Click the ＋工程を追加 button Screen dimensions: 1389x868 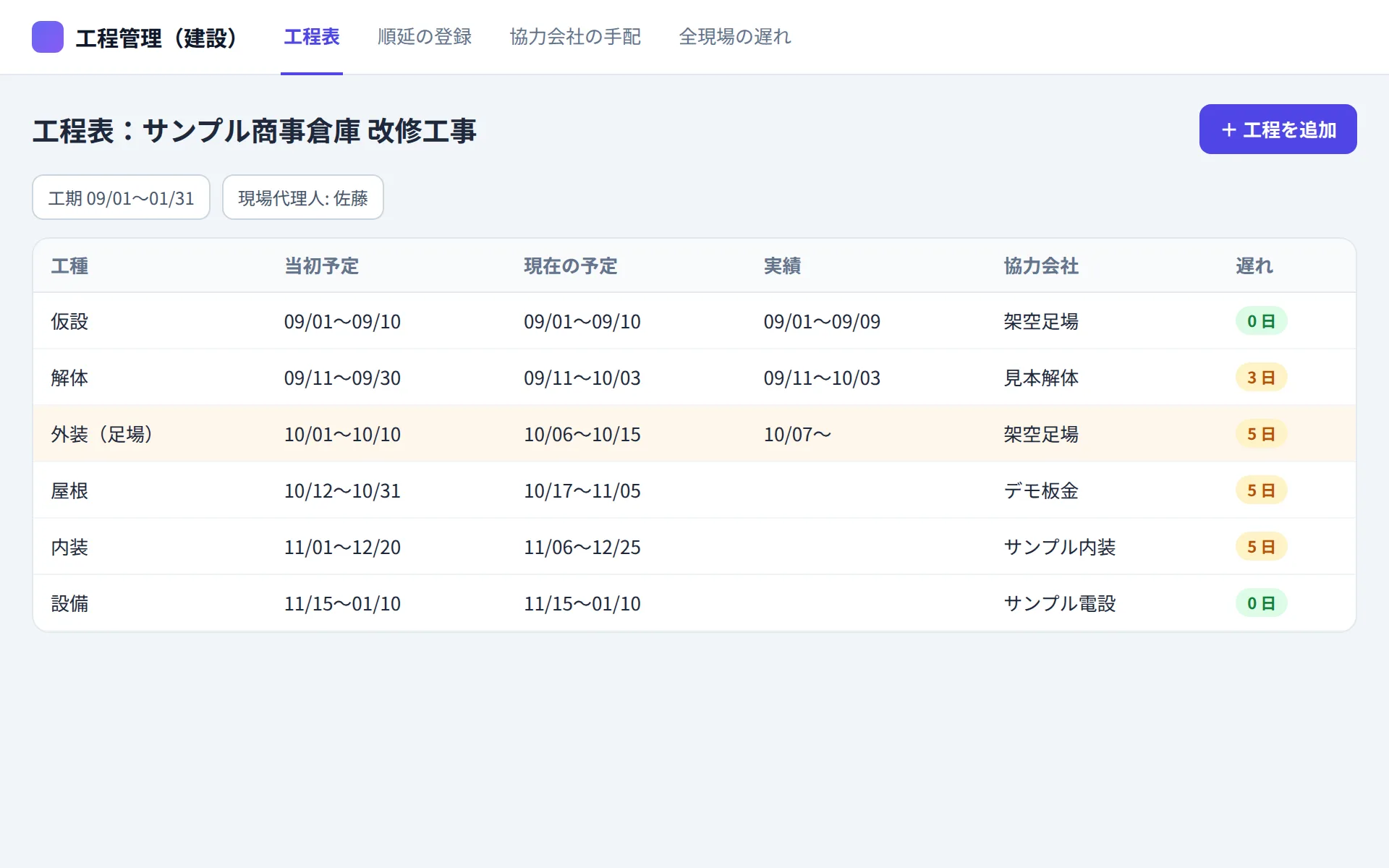pyautogui.click(x=1278, y=129)
